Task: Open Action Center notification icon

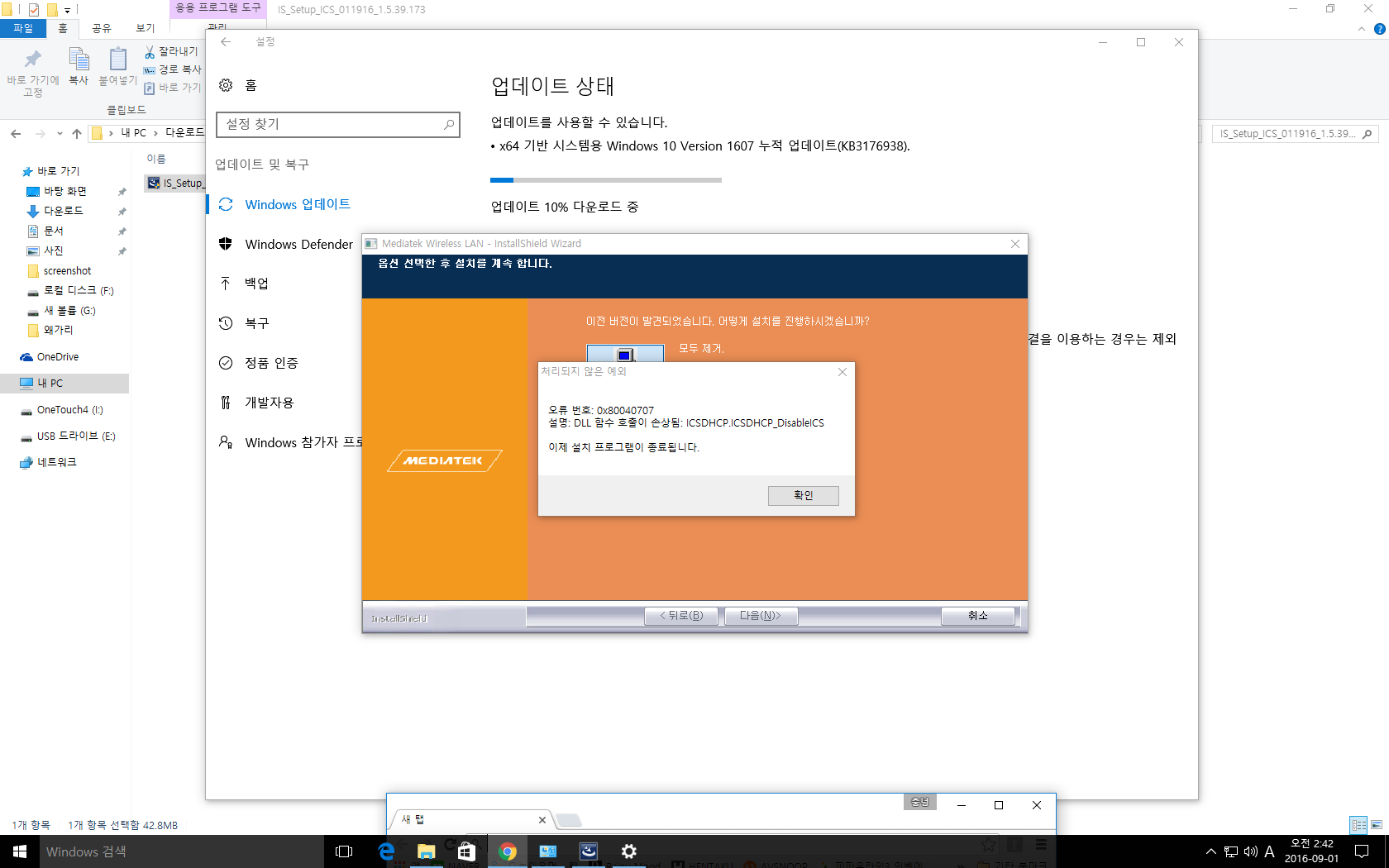Action: [x=1362, y=851]
